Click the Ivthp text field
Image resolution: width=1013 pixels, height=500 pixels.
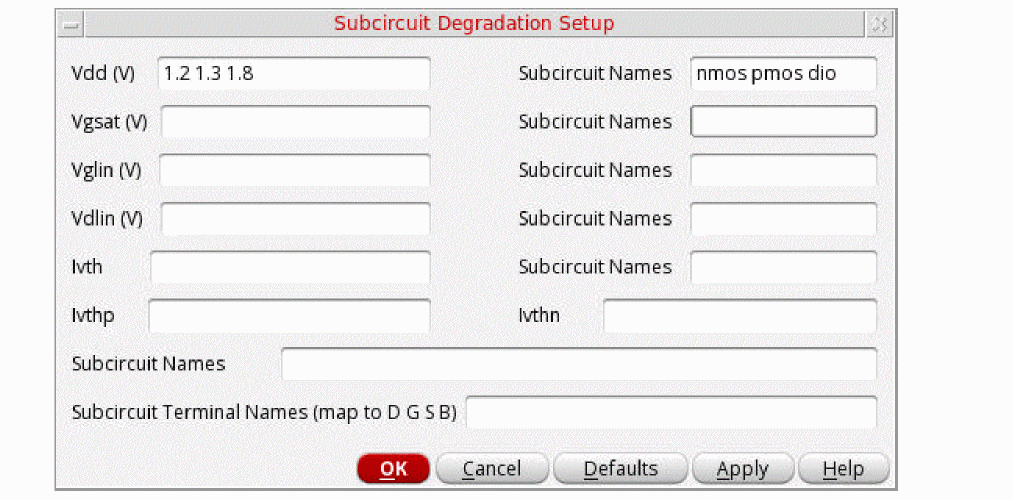[x=289, y=315]
